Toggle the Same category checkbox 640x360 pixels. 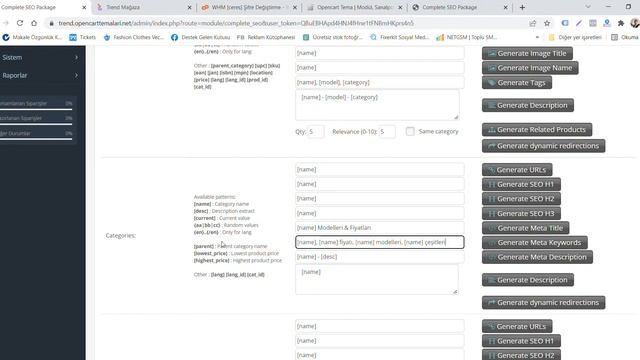[410, 131]
